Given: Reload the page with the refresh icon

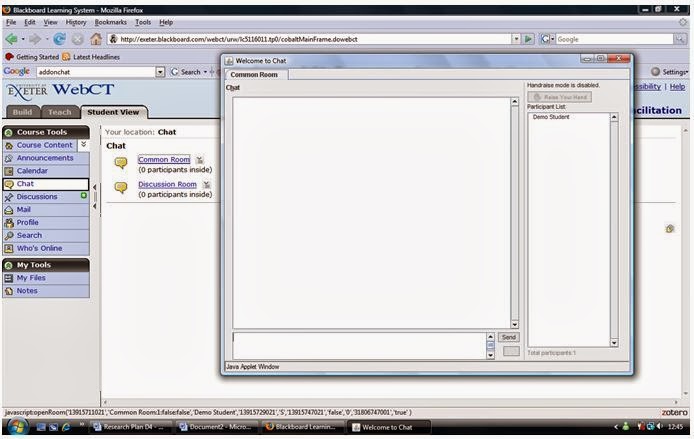Looking at the screenshot, I should click(59, 39).
